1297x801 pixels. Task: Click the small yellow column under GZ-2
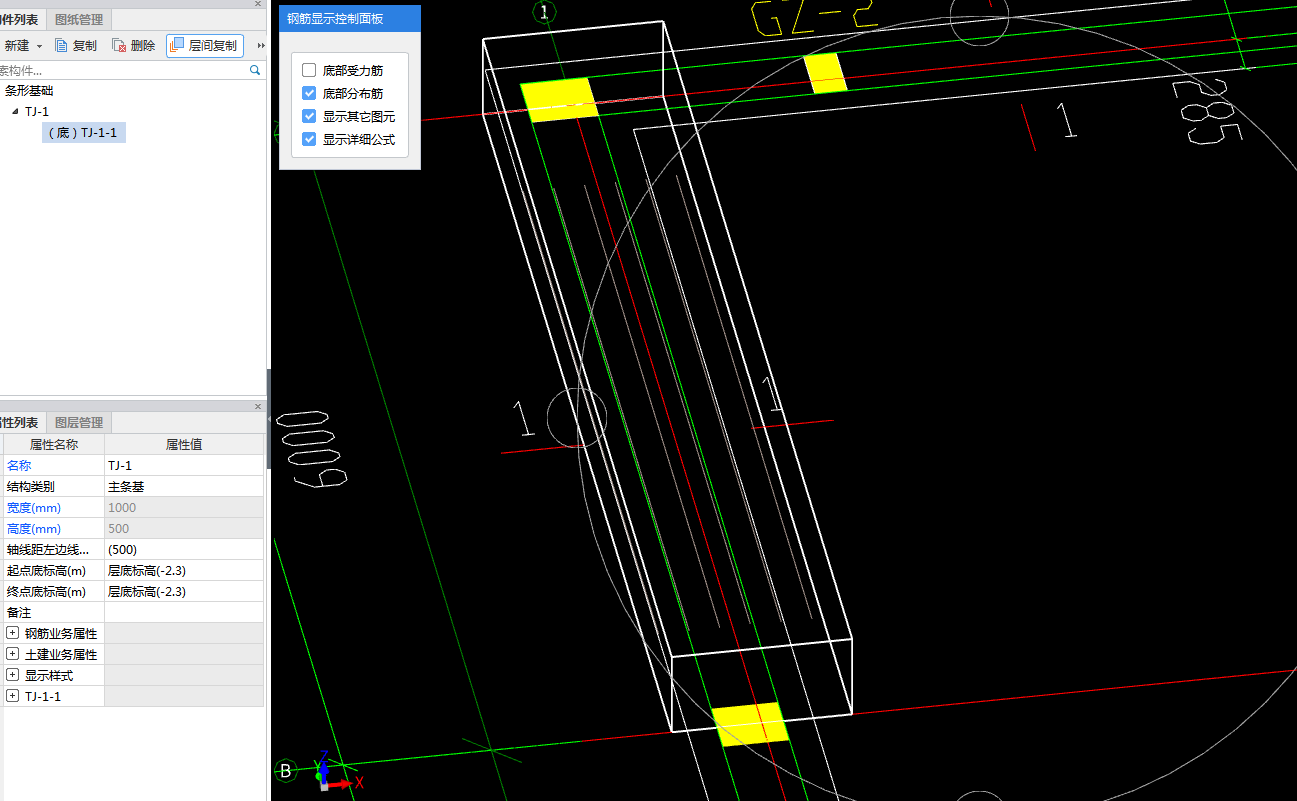[x=826, y=73]
